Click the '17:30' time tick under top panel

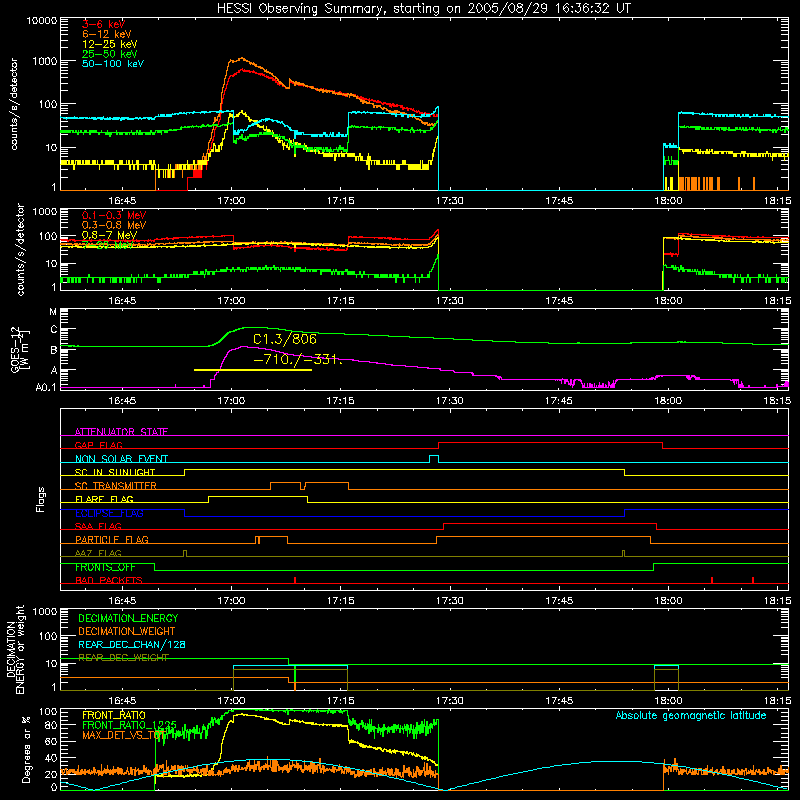click(449, 201)
